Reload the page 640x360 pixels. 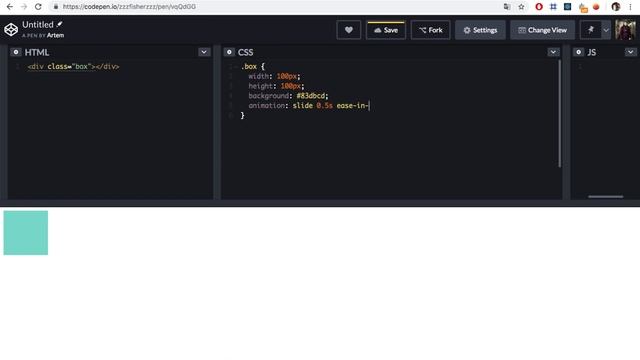38,7
